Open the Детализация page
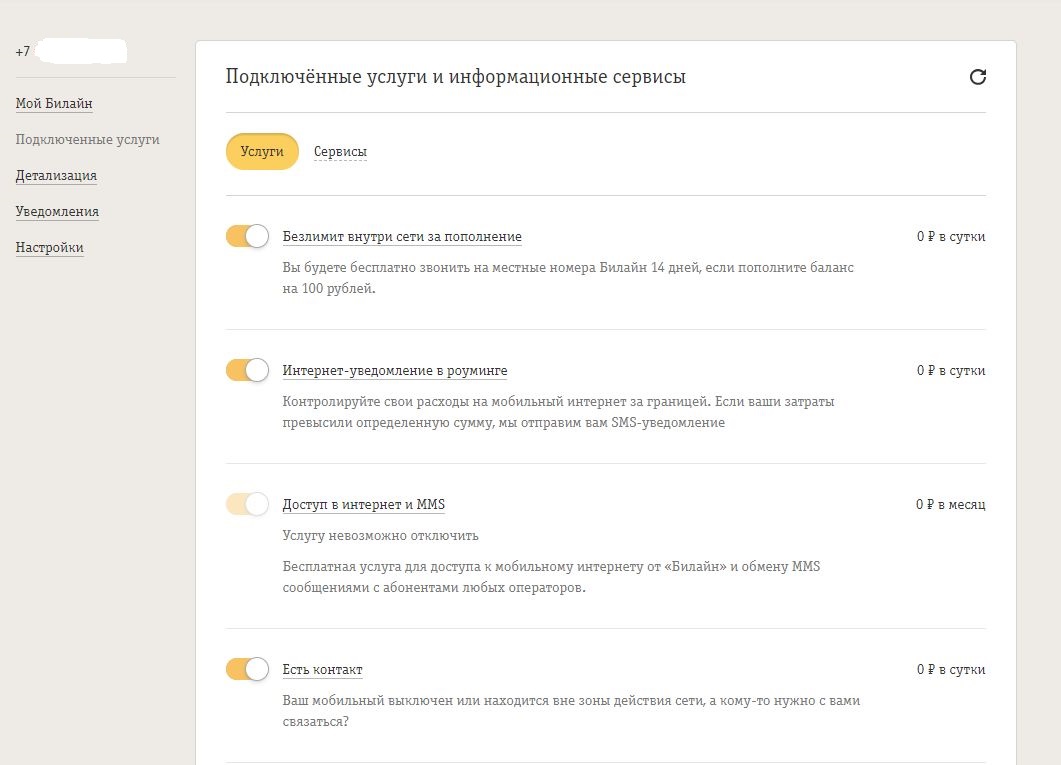Viewport: 1061px width, 765px height. click(x=56, y=176)
